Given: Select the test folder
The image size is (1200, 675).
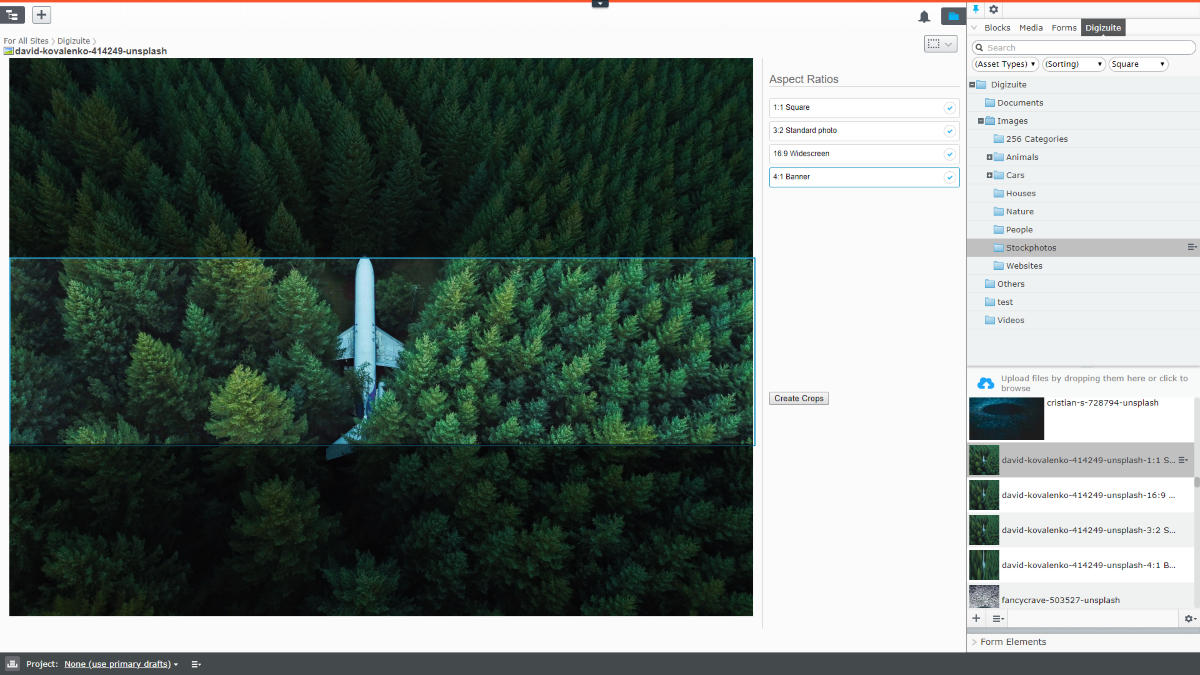Looking at the screenshot, I should pyautogui.click(x=1004, y=302).
